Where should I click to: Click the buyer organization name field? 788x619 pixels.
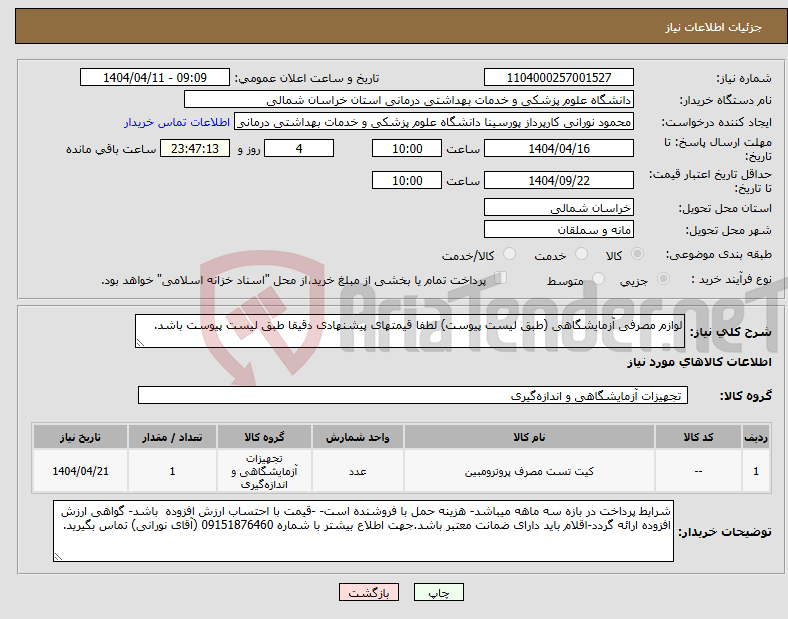(409, 99)
